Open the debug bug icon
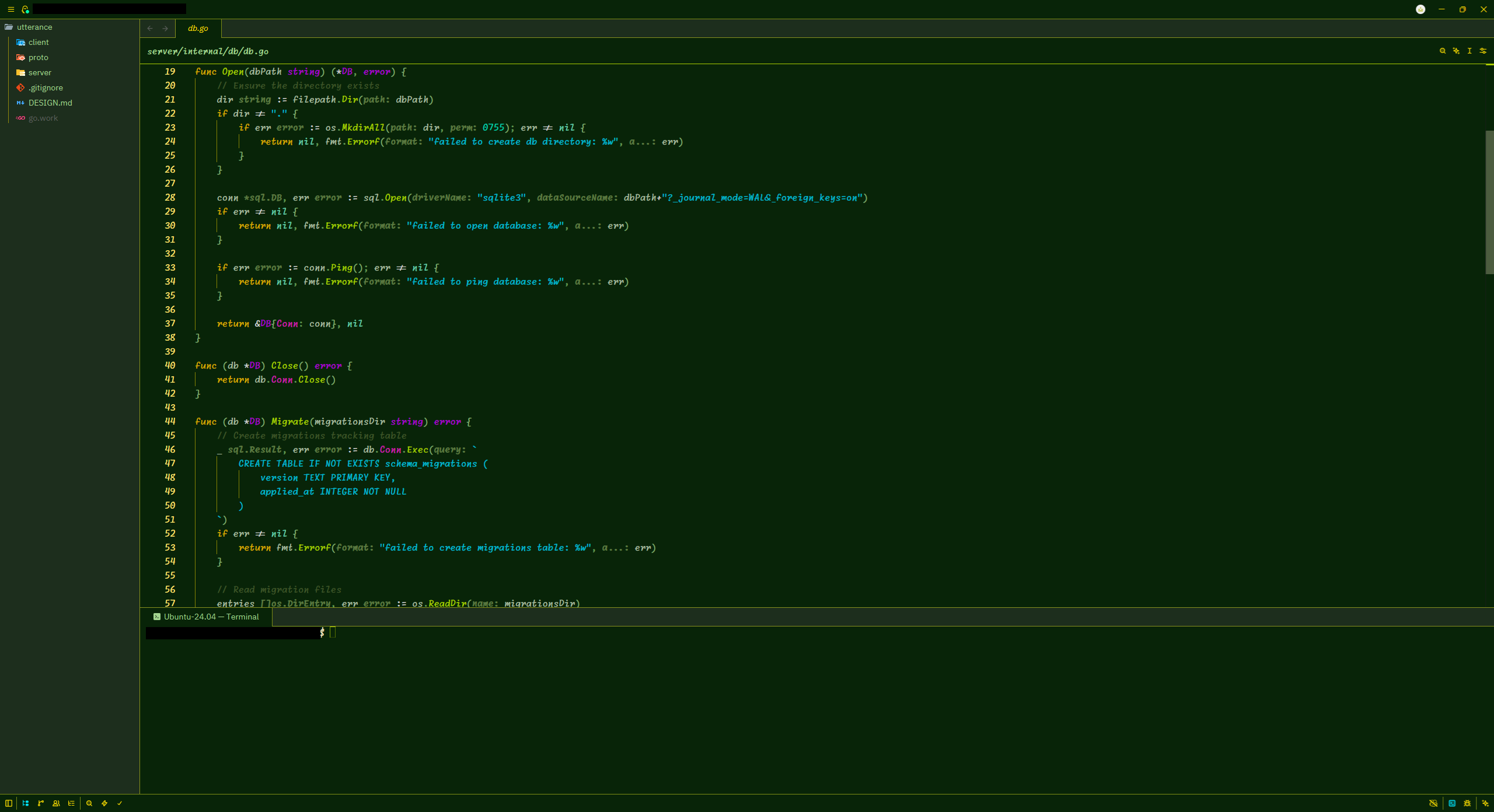 [x=1467, y=803]
